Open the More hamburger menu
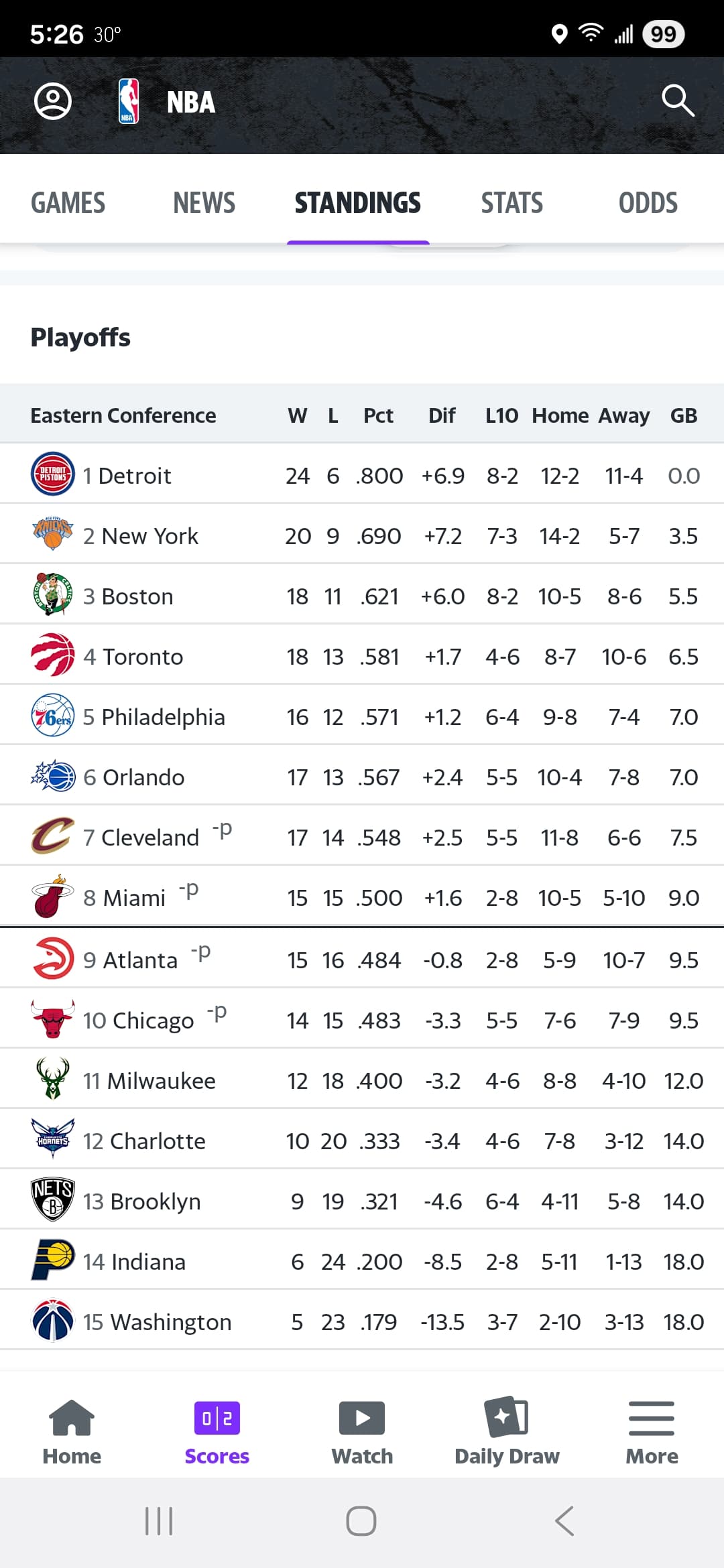The image size is (724, 1568). [652, 1418]
